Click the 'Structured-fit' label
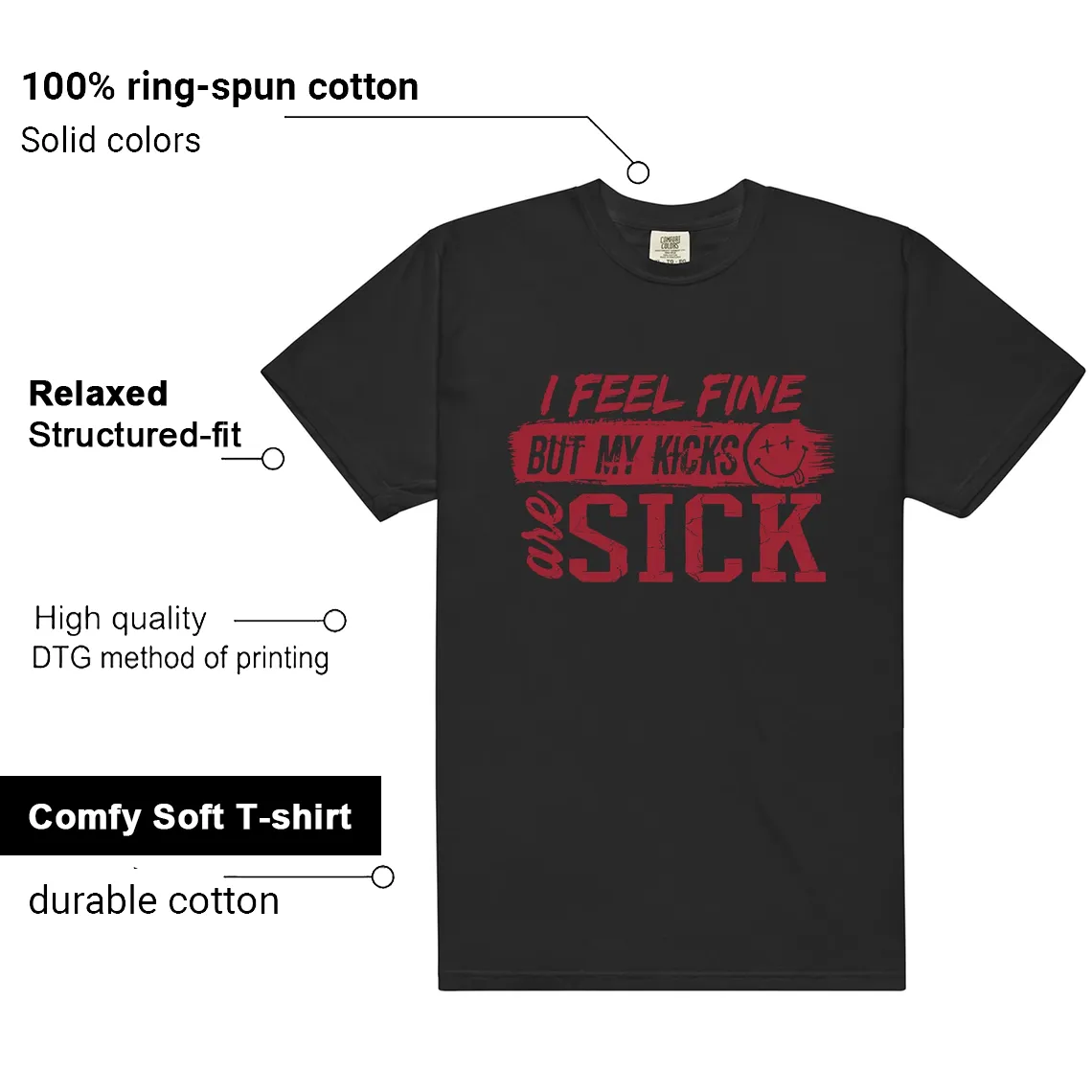This screenshot has width=1092, height=1092. [x=134, y=435]
